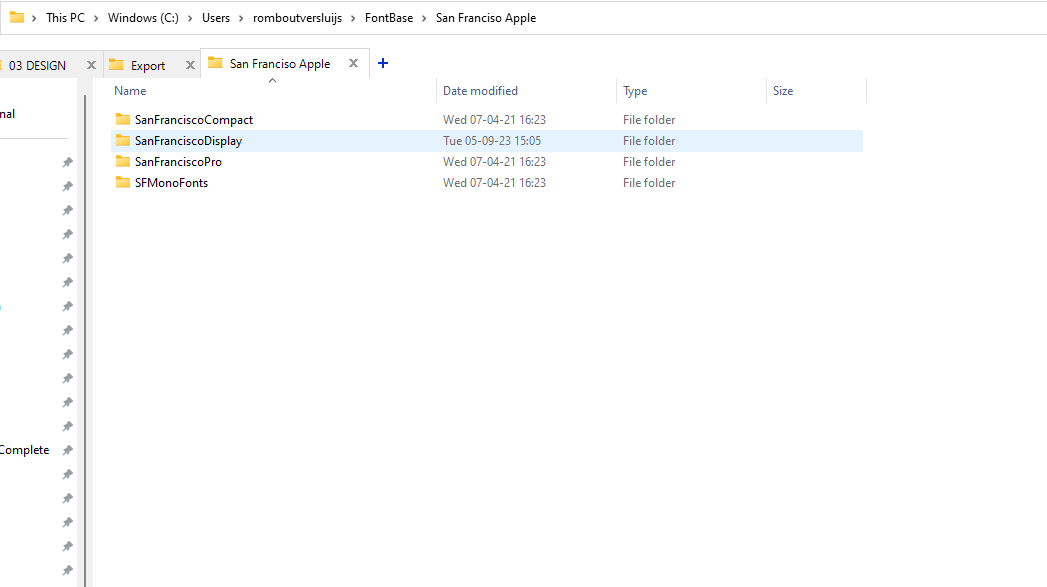Open the SanFranciscoCompact folder icon
The height and width of the screenshot is (587, 1047).
(x=122, y=120)
